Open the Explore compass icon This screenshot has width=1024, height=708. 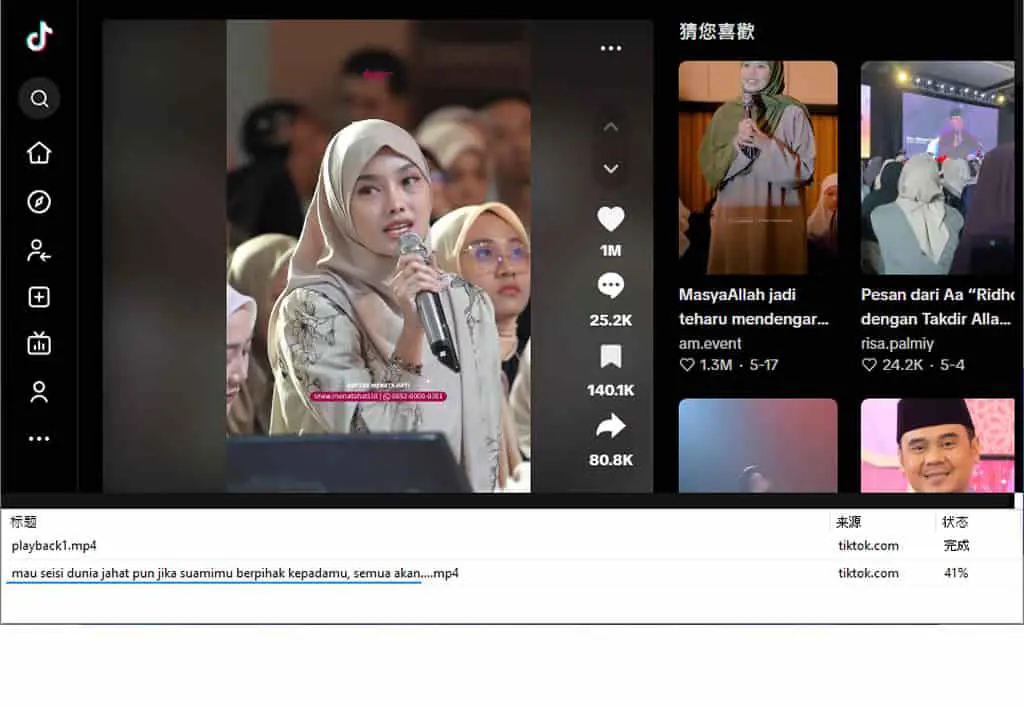[x=39, y=202]
